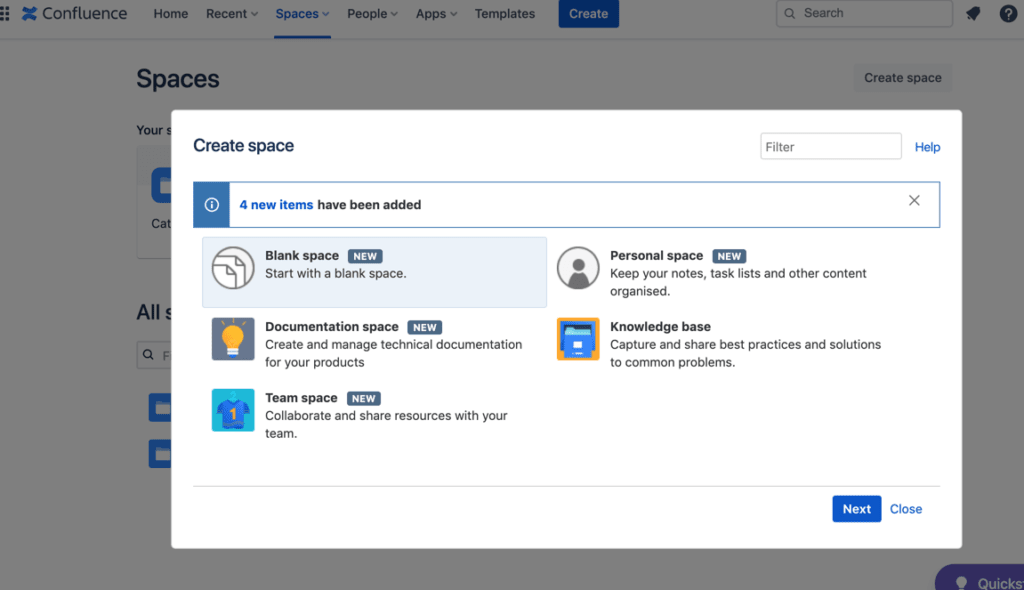The width and height of the screenshot is (1024, 590).
Task: Select the Team space jersey icon
Action: click(x=233, y=410)
